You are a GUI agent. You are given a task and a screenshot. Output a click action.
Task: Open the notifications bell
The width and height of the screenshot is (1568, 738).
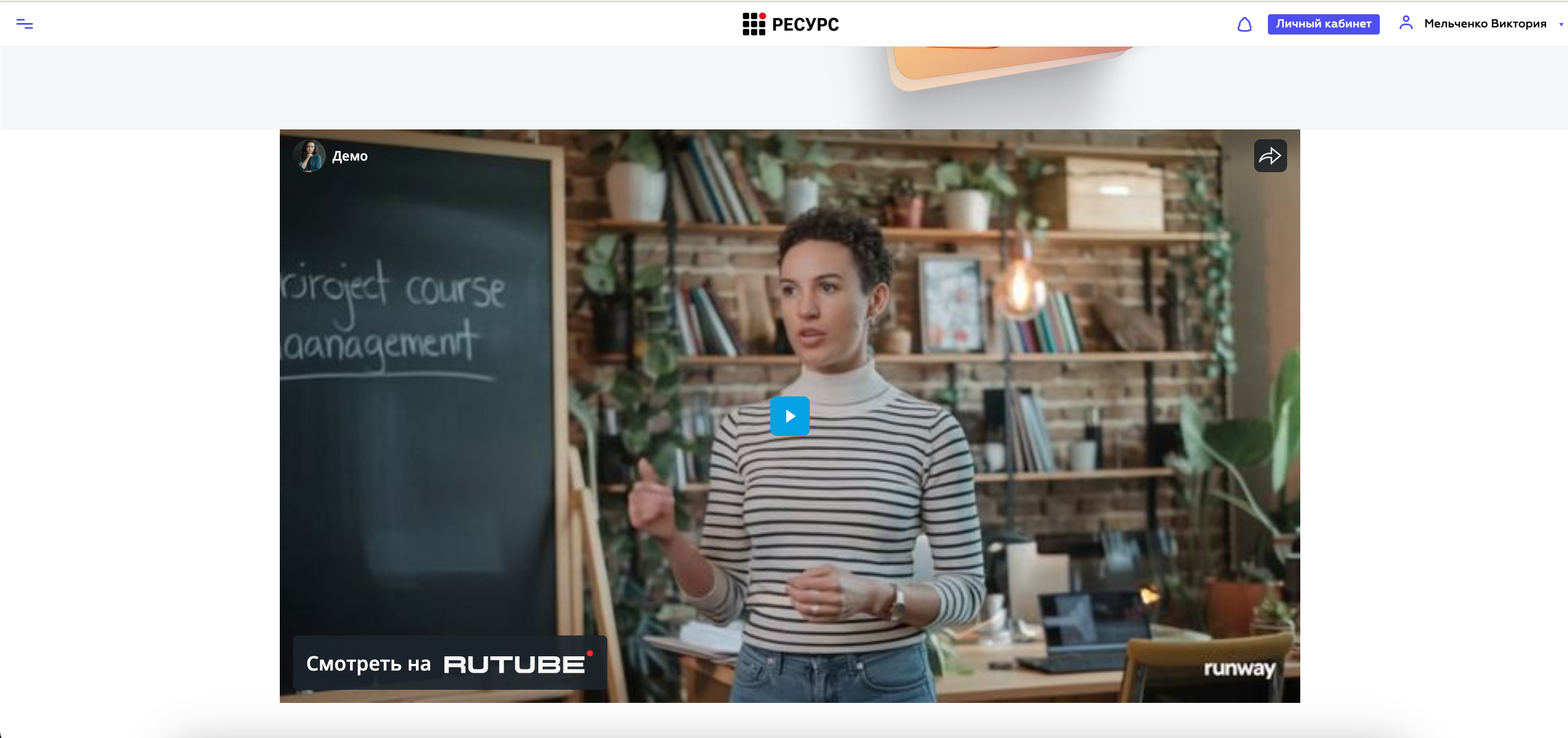pyautogui.click(x=1244, y=24)
